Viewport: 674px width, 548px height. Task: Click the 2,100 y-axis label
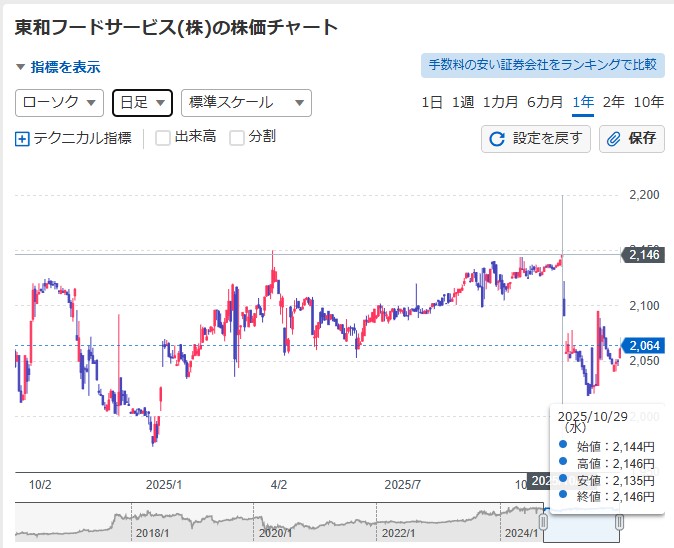[x=644, y=306]
